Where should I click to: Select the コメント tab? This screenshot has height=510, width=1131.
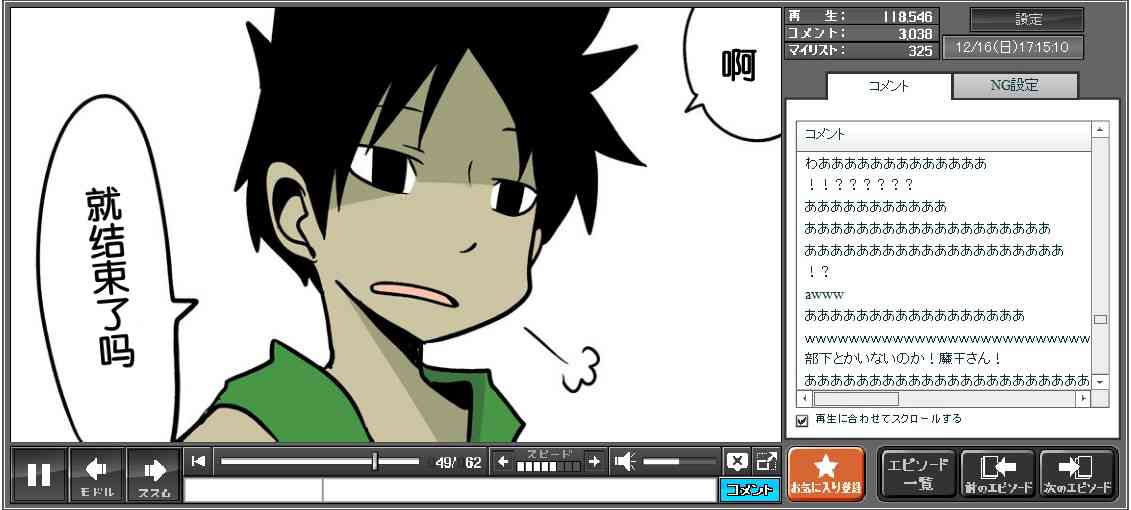[887, 86]
